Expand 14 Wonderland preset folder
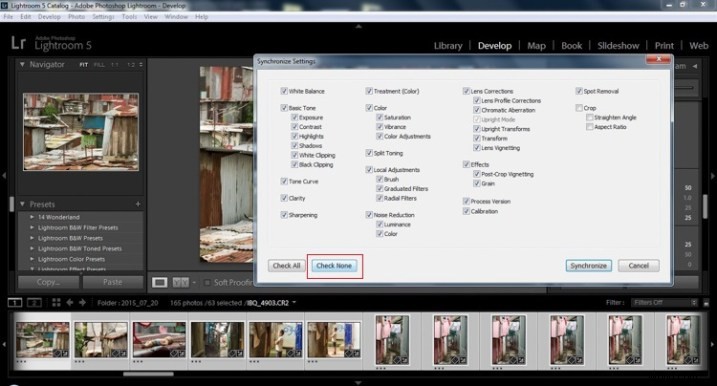Viewport: 717px width, 386px height. click(x=32, y=217)
